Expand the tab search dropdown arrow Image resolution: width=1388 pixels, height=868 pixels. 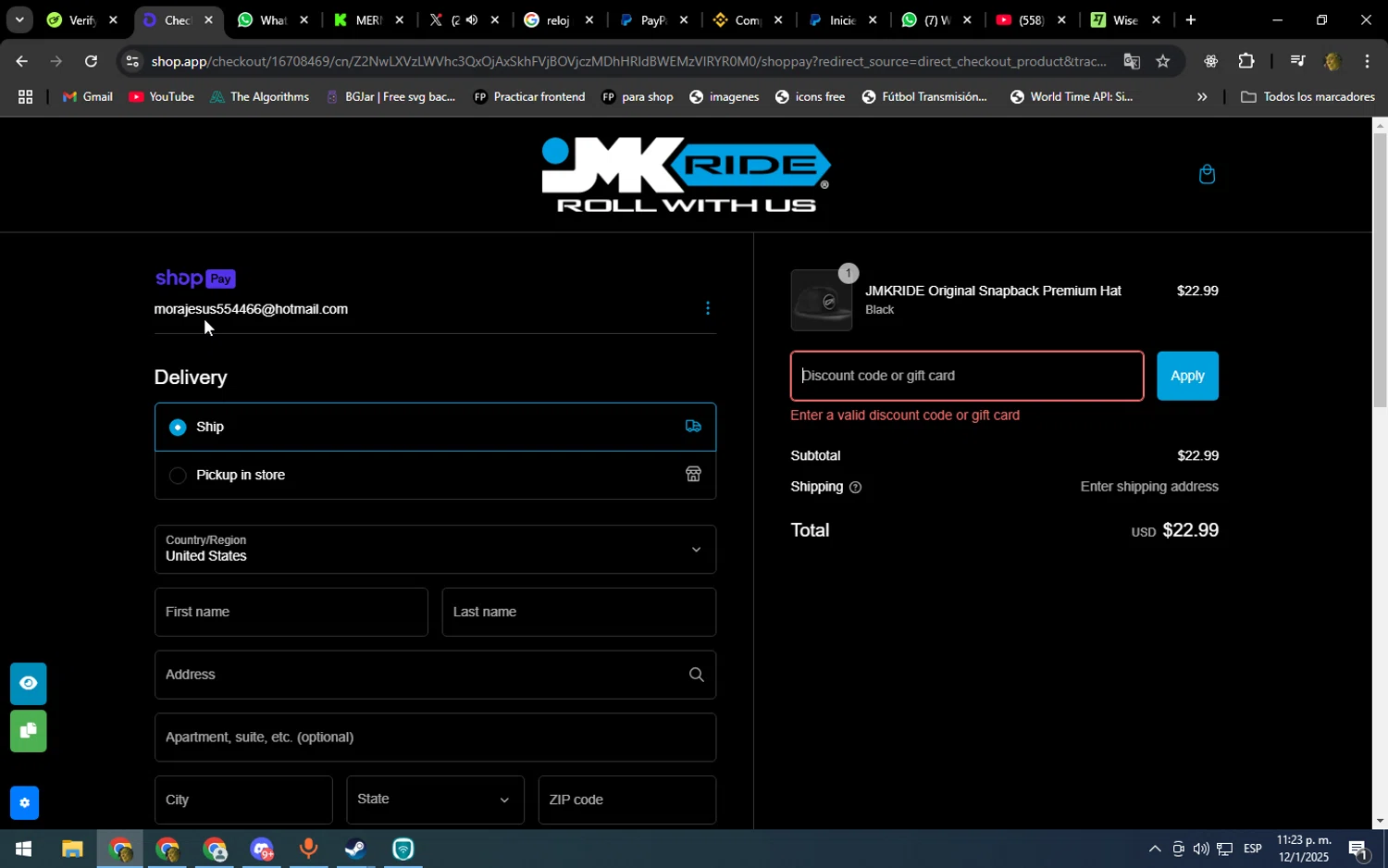(x=19, y=20)
